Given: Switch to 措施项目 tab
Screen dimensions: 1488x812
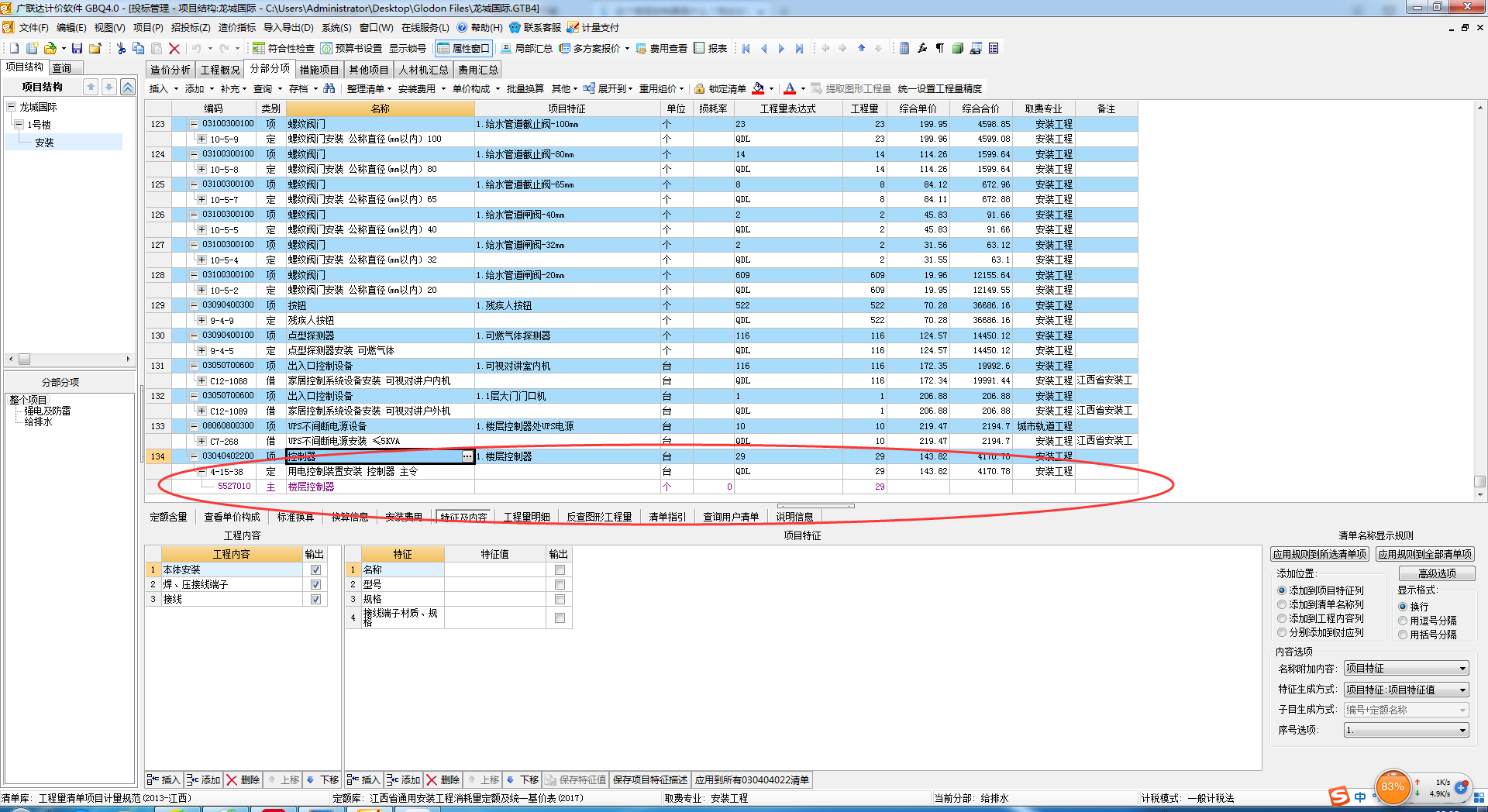Looking at the screenshot, I should pos(319,70).
